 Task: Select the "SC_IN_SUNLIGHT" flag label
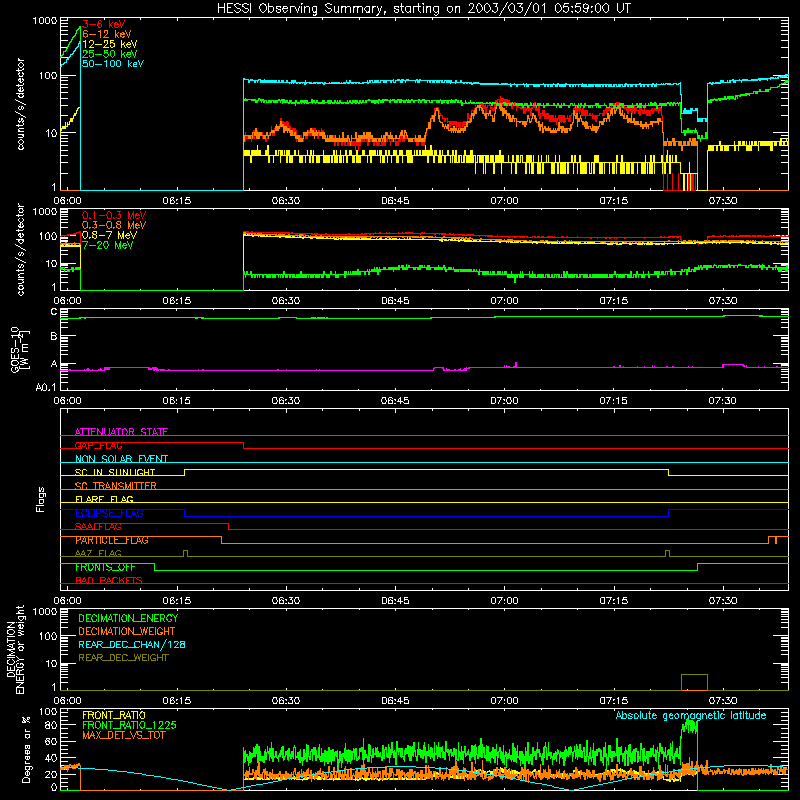pyautogui.click(x=115, y=472)
